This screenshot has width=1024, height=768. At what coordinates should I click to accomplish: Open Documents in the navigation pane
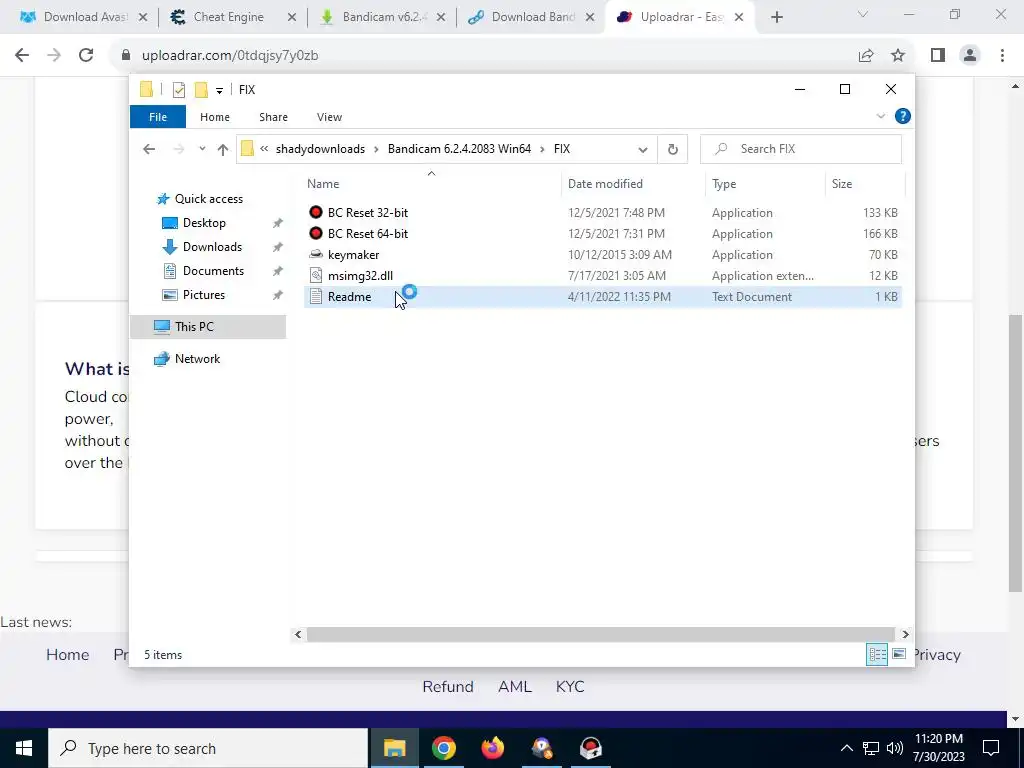coord(213,271)
